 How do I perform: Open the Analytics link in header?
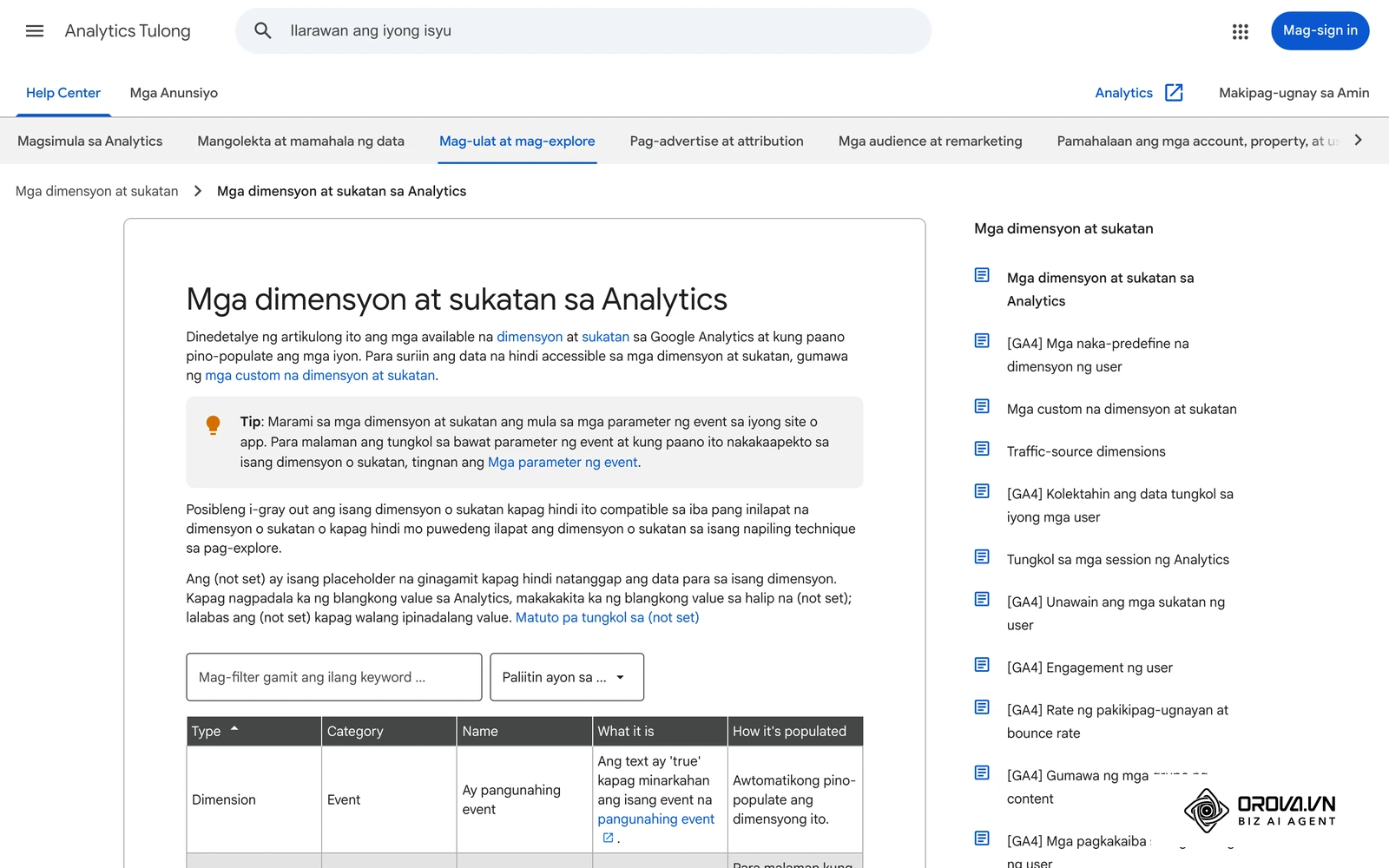[1124, 93]
